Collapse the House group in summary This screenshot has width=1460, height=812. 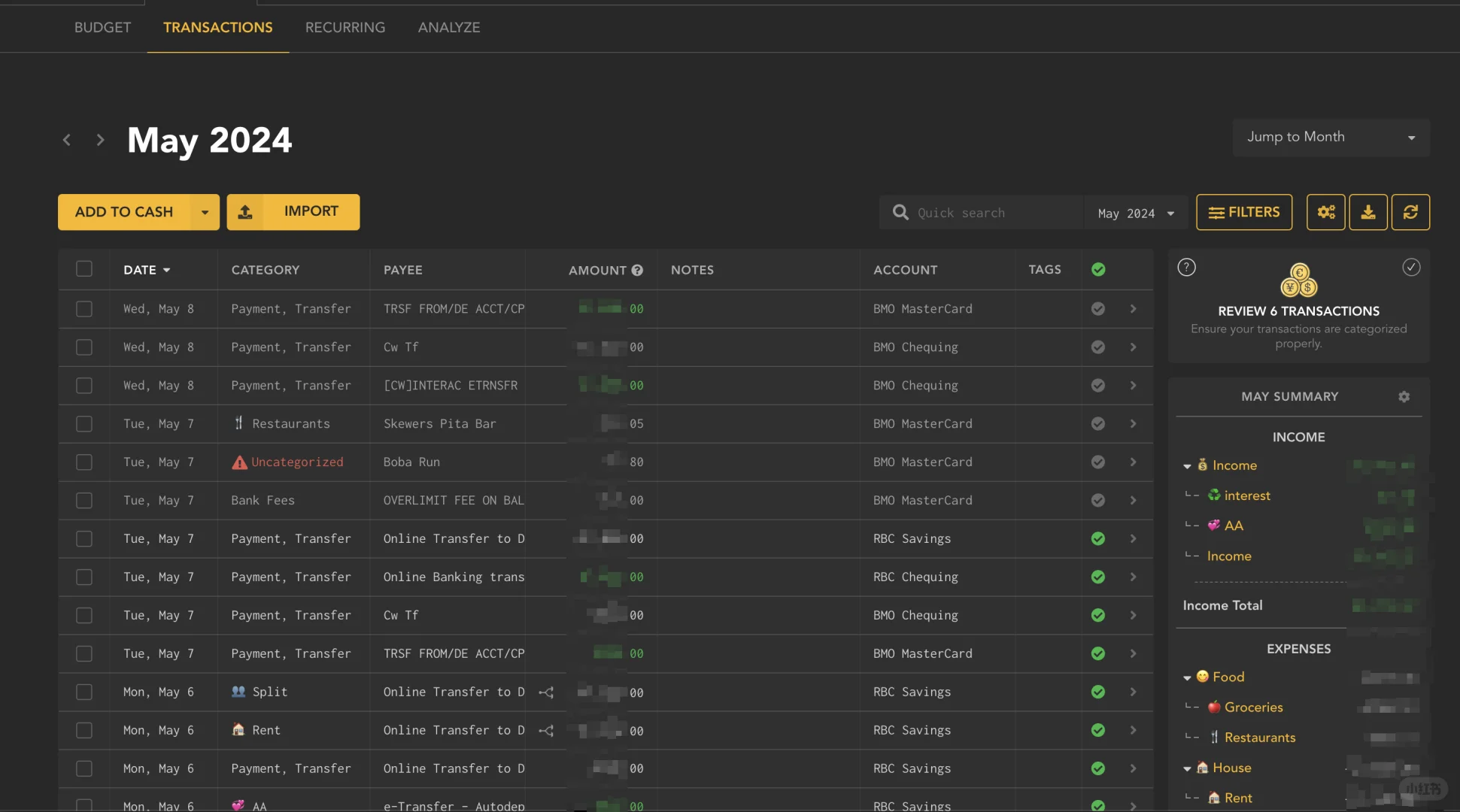(1187, 768)
